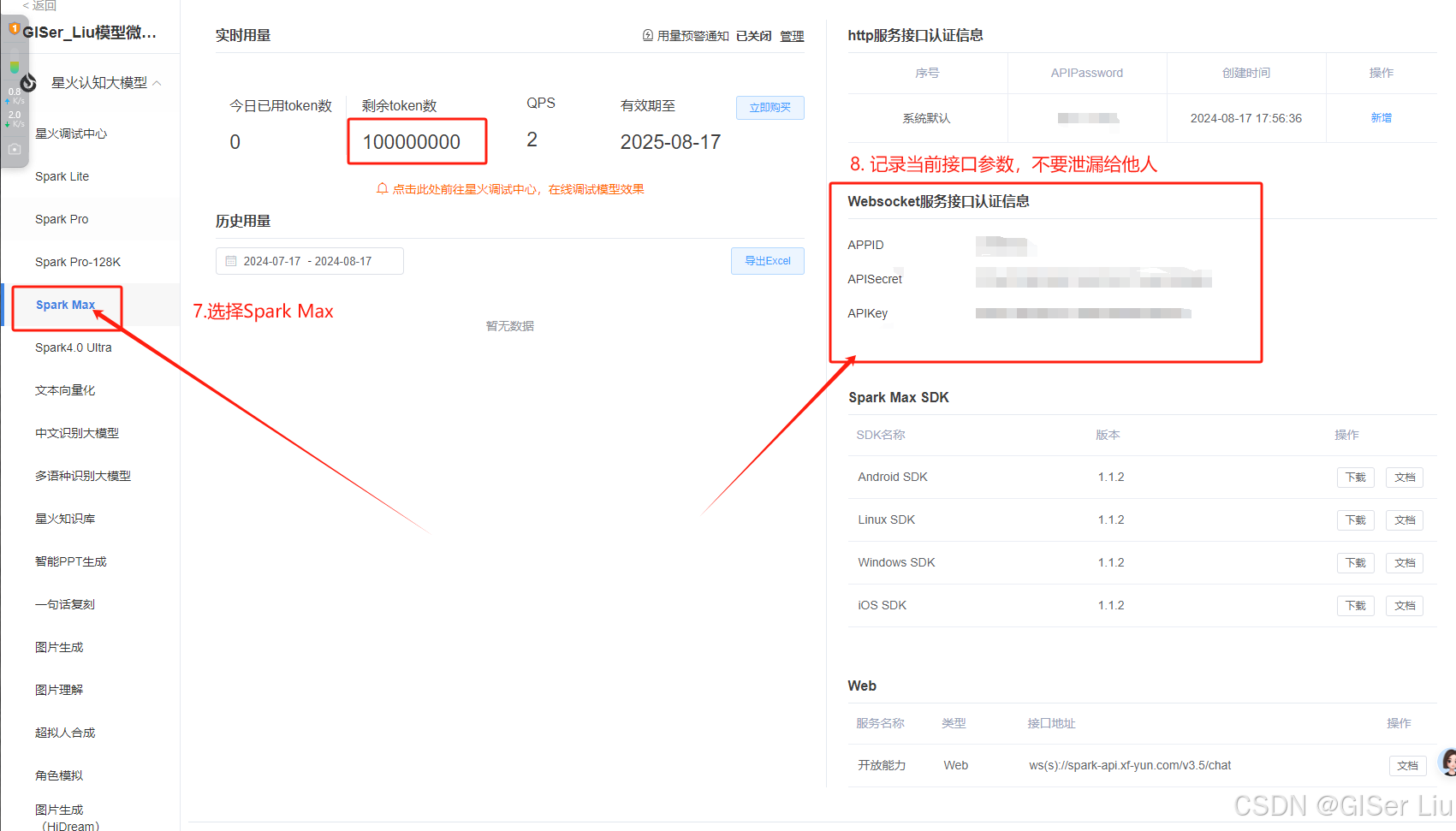Screen dimensions: 1456x831
Task: Click the orange debug center notice link
Action: 510,189
